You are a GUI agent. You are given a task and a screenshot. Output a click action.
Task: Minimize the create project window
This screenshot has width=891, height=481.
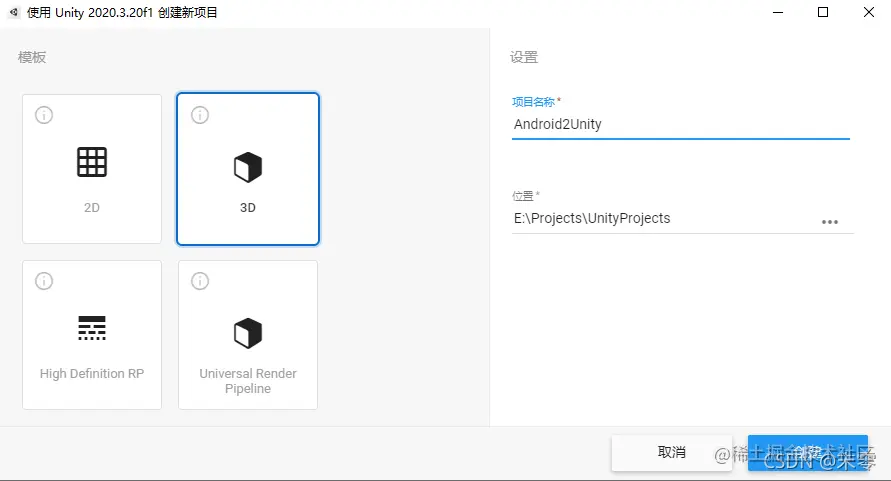coord(778,12)
